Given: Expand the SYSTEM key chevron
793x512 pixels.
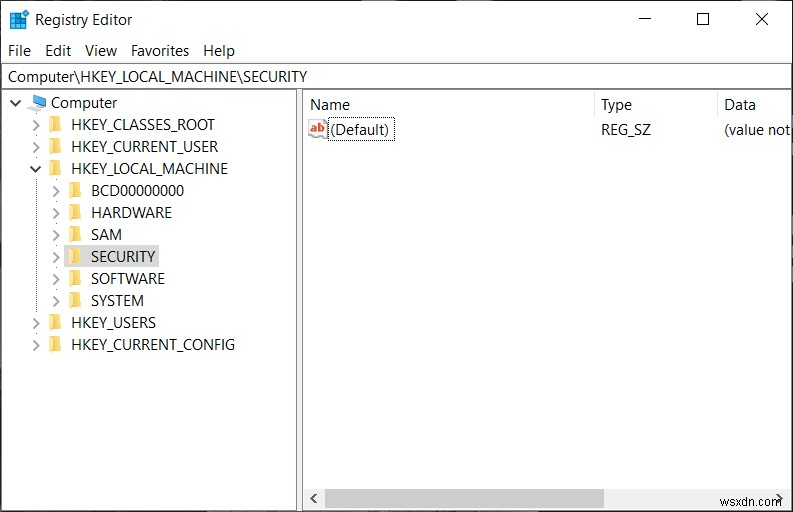Looking at the screenshot, I should pyautogui.click(x=56, y=301).
